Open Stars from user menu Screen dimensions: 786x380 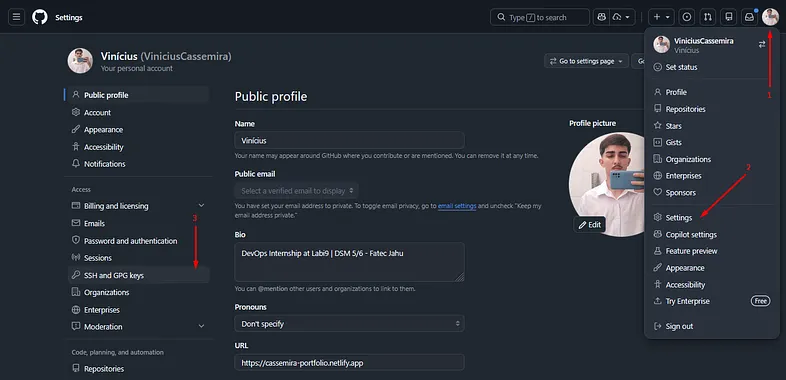point(712,126)
